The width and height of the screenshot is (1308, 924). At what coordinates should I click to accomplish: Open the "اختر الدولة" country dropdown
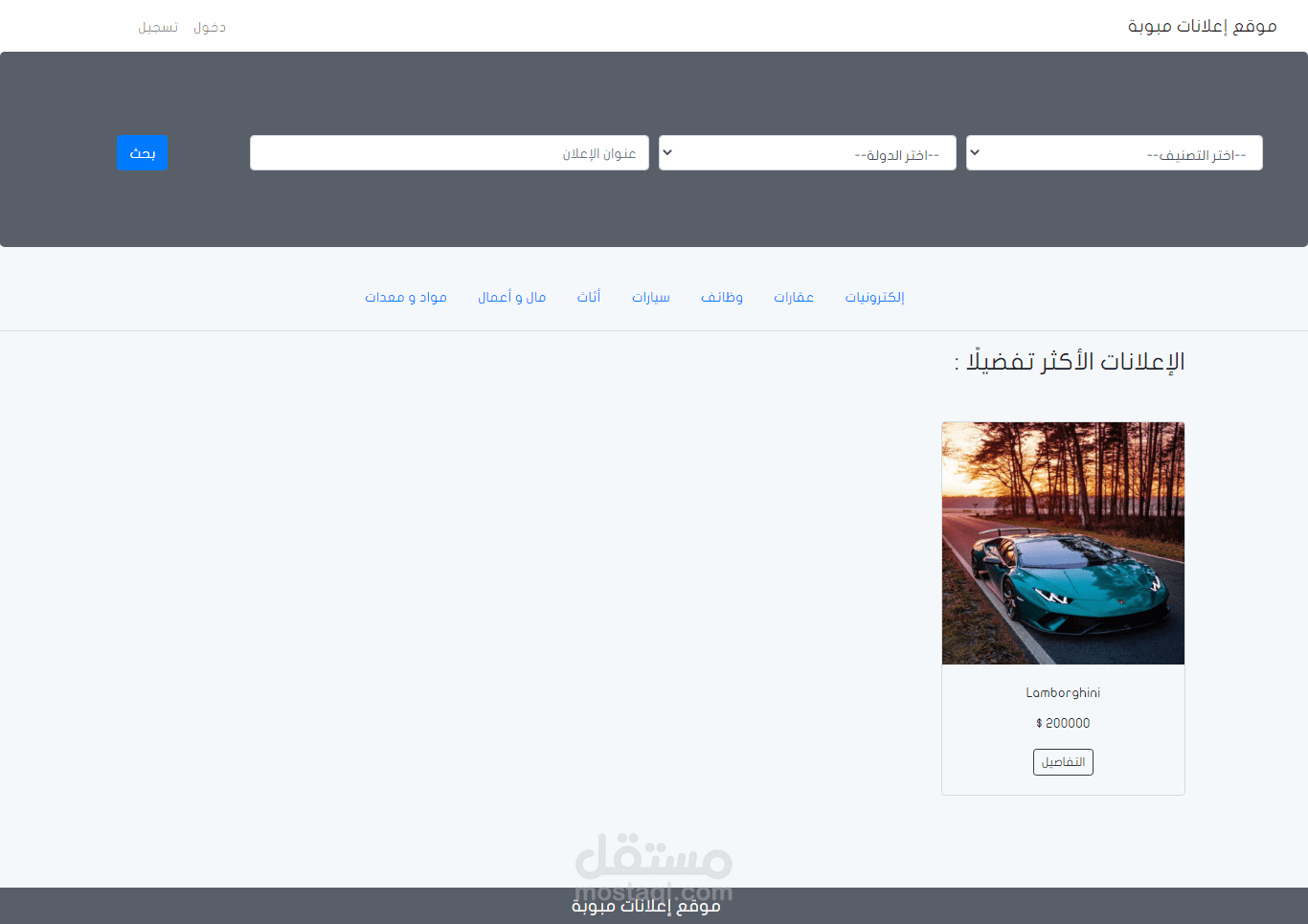[807, 152]
